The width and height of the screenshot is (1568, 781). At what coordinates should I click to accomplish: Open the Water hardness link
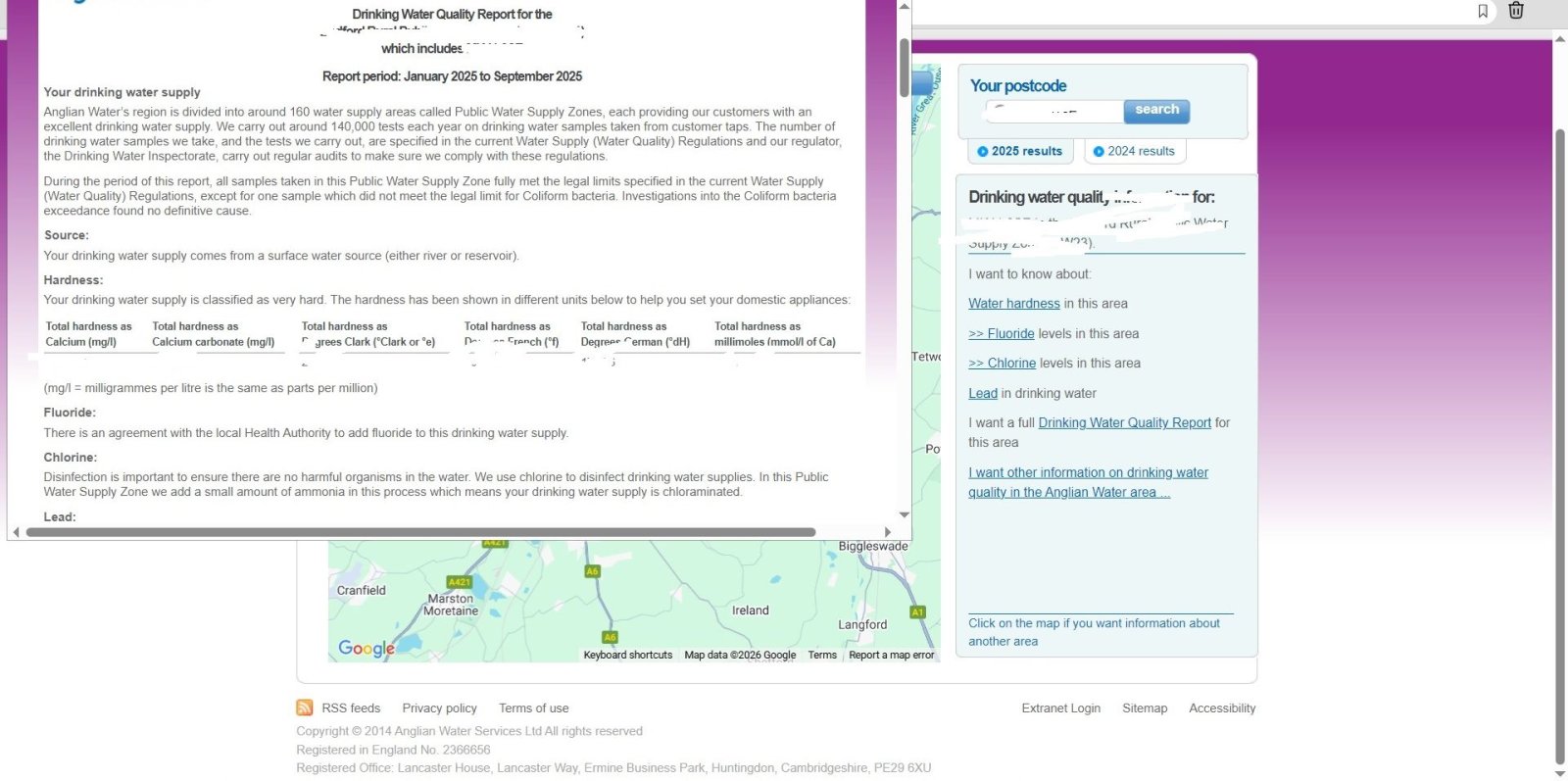click(x=1013, y=304)
